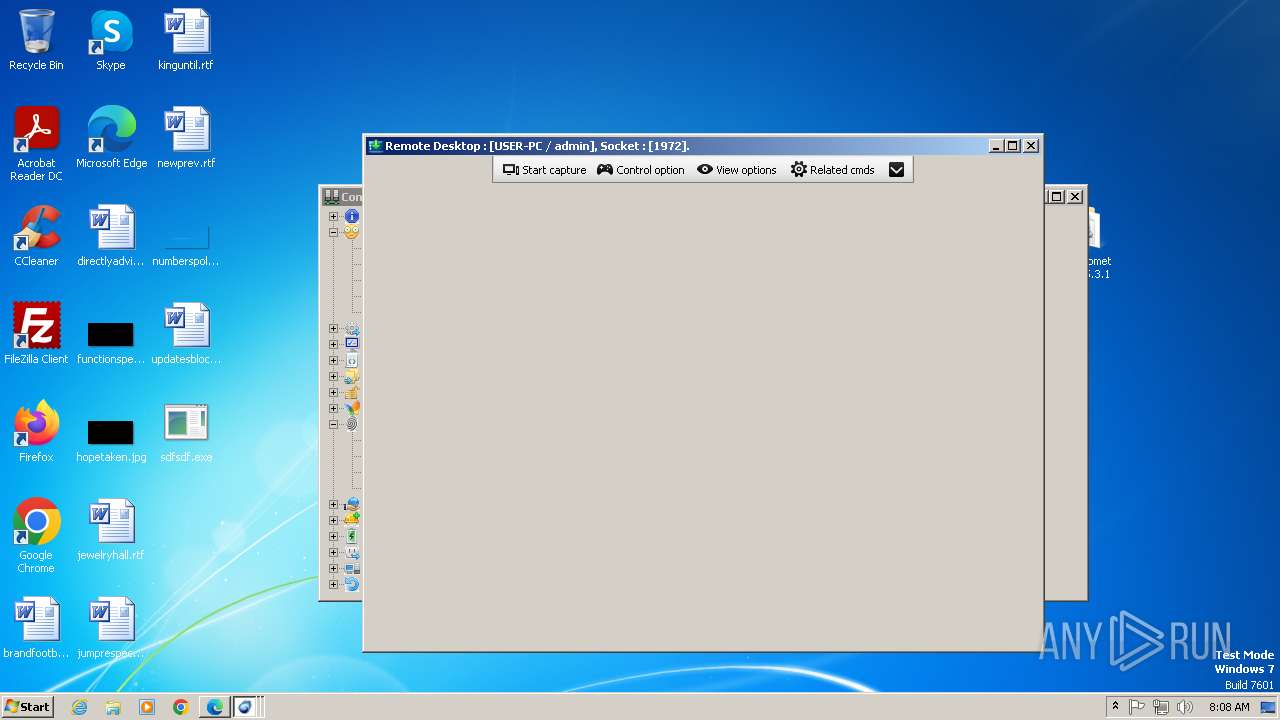Select the Skype desktop shortcut
Image resolution: width=1280 pixels, height=720 pixels.
click(111, 40)
